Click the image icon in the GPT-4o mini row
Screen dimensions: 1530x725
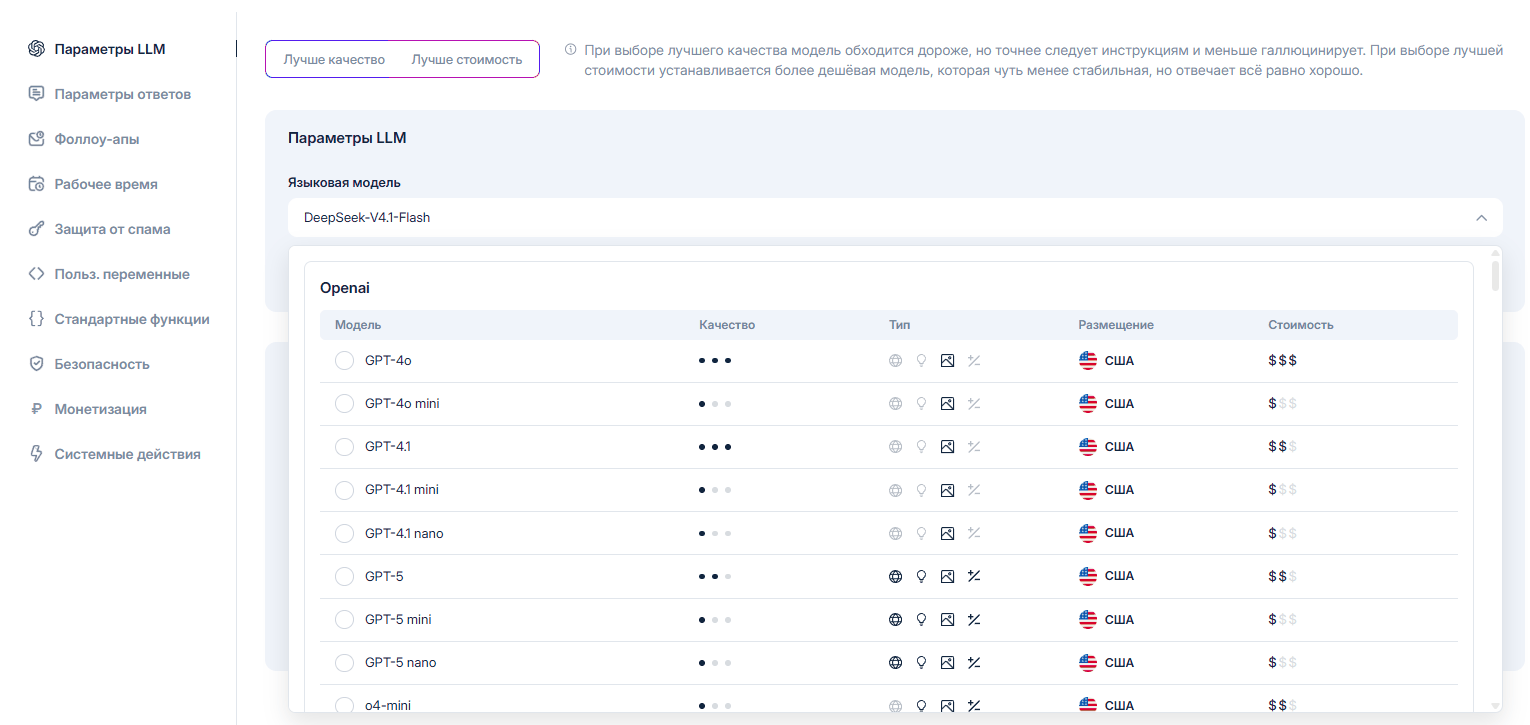(947, 404)
